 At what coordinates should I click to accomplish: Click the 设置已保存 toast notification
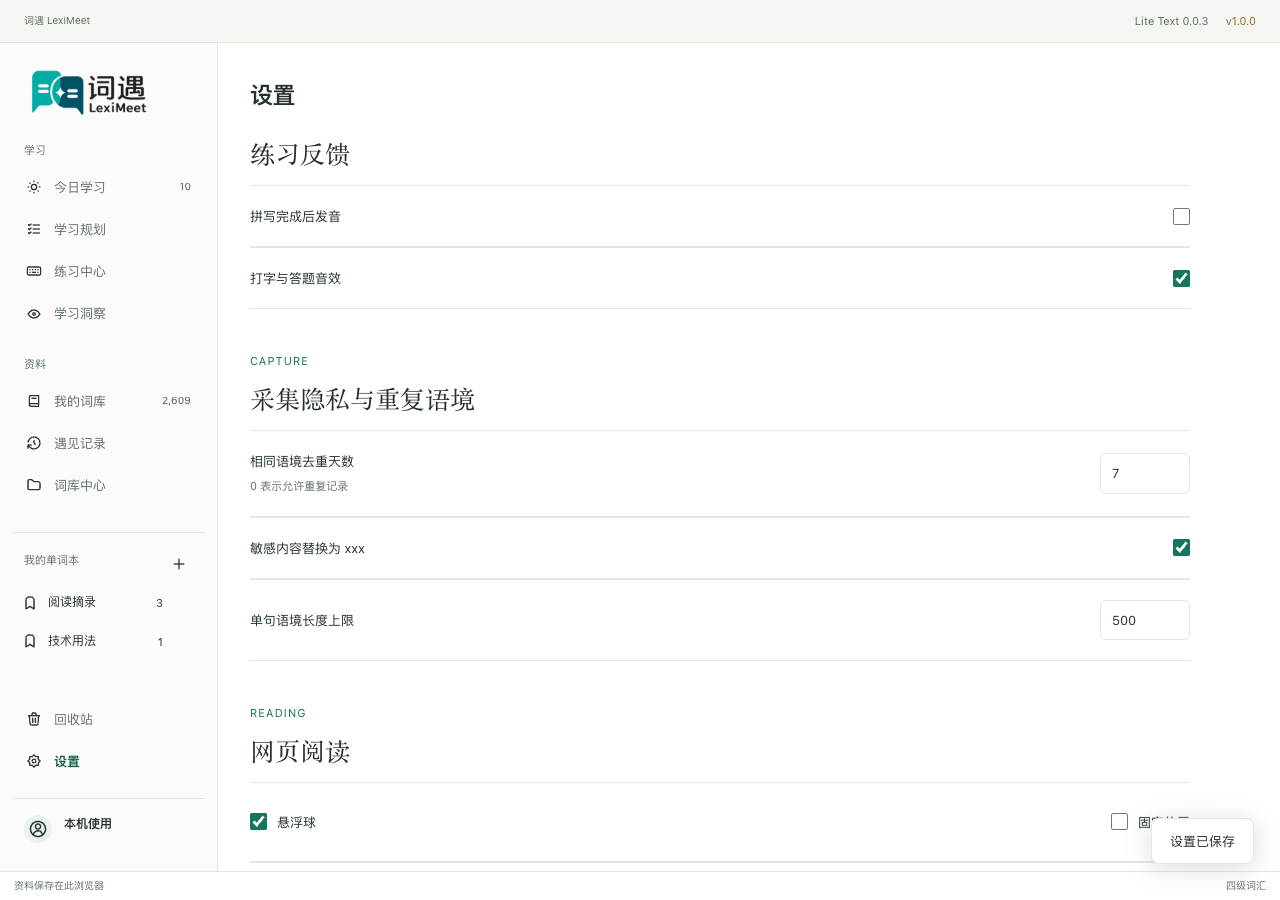(x=1202, y=841)
